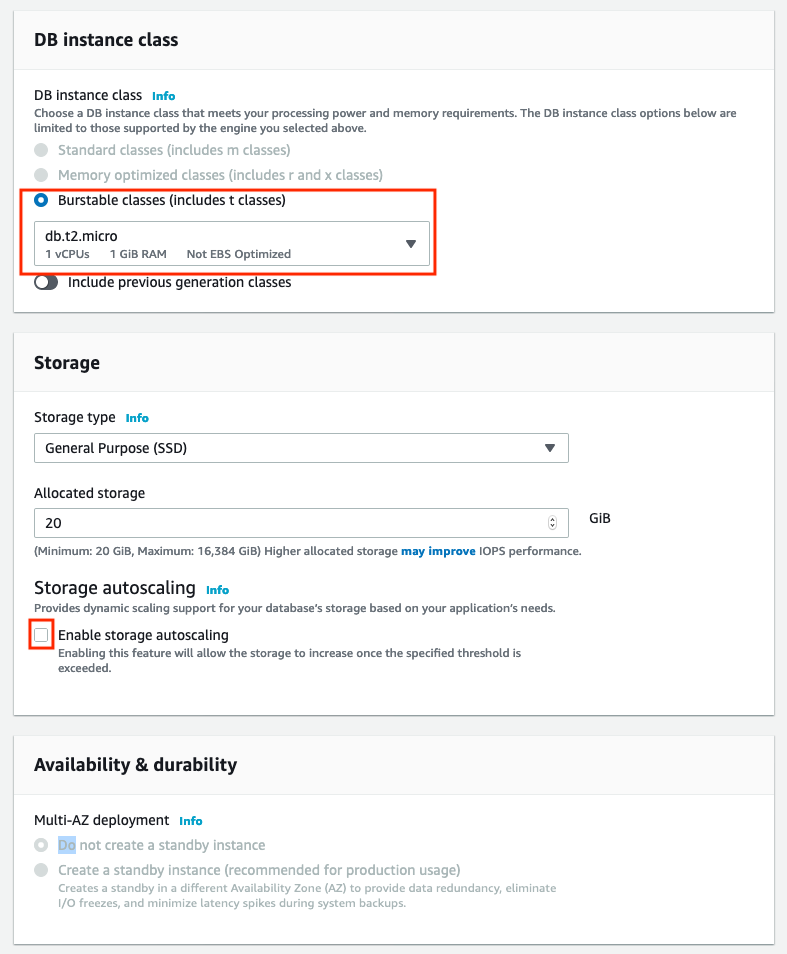Open the 'may improve' IOPS link
Viewport: 787px width, 954px height.
(x=438, y=551)
